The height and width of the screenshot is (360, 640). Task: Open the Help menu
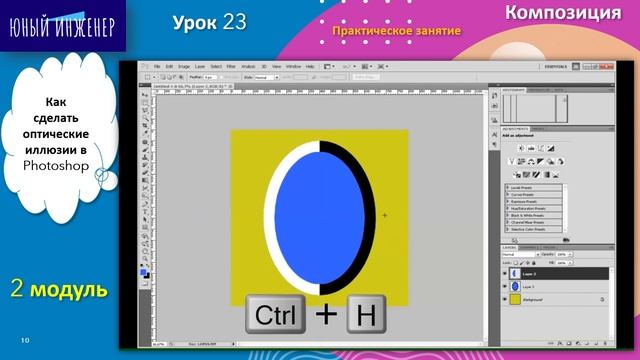[310, 67]
